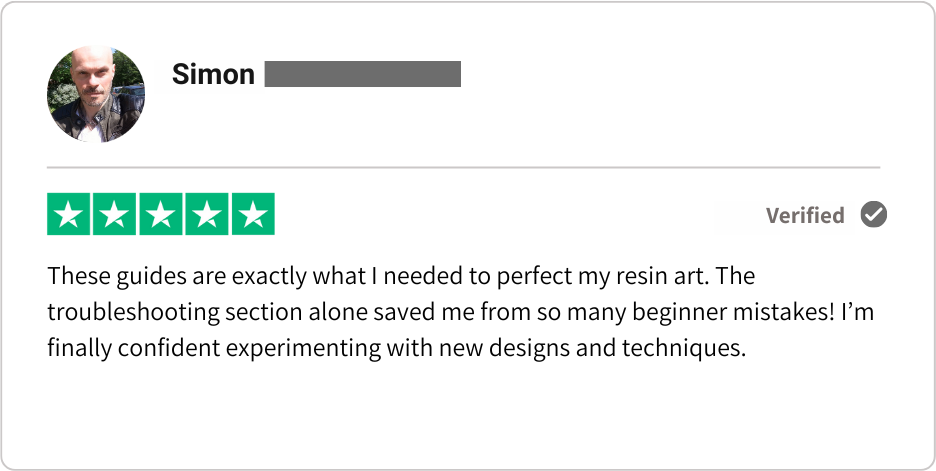This screenshot has width=936, height=471.
Task: Click the first green star
Action: tap(69, 214)
